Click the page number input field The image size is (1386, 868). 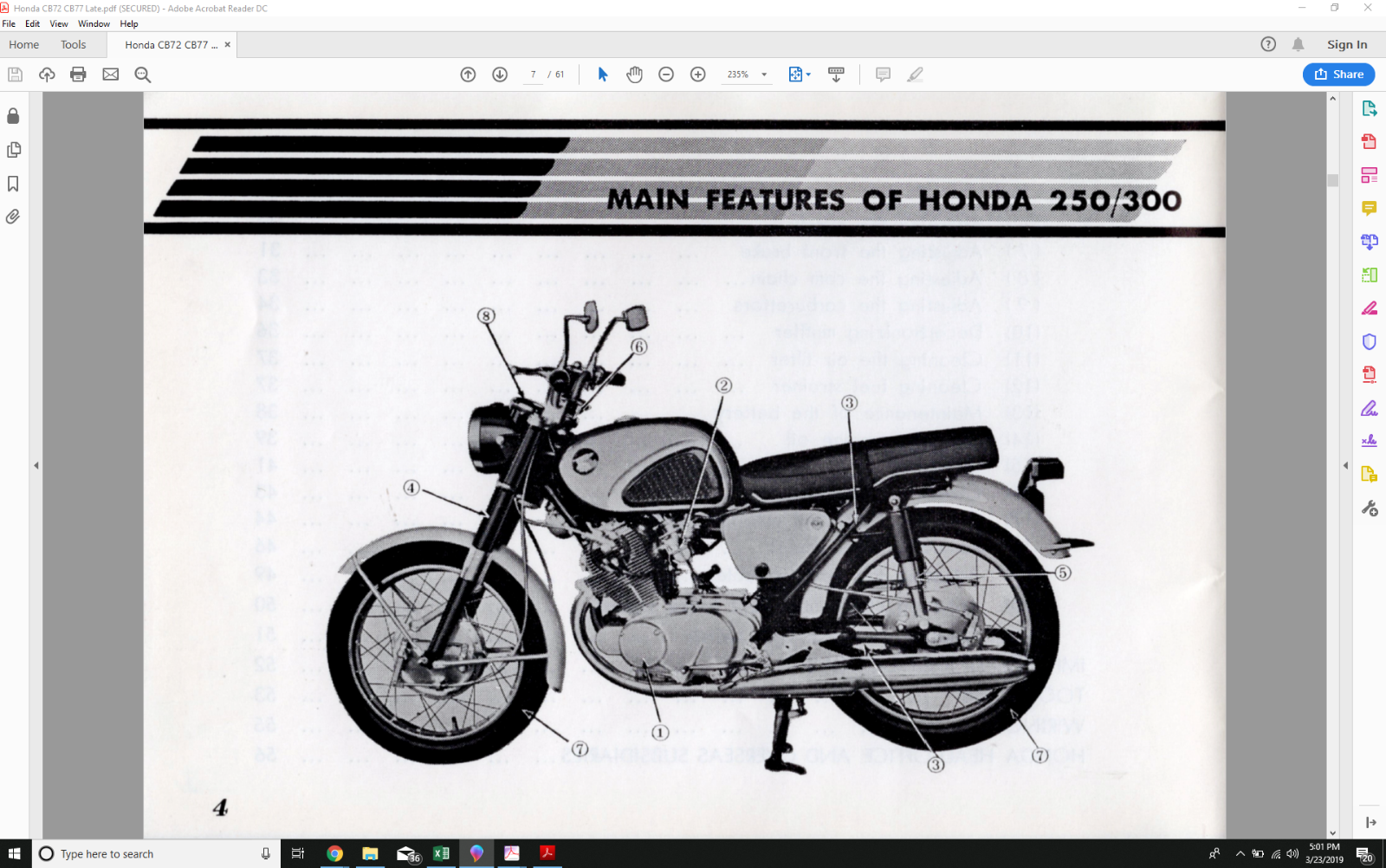(x=533, y=74)
